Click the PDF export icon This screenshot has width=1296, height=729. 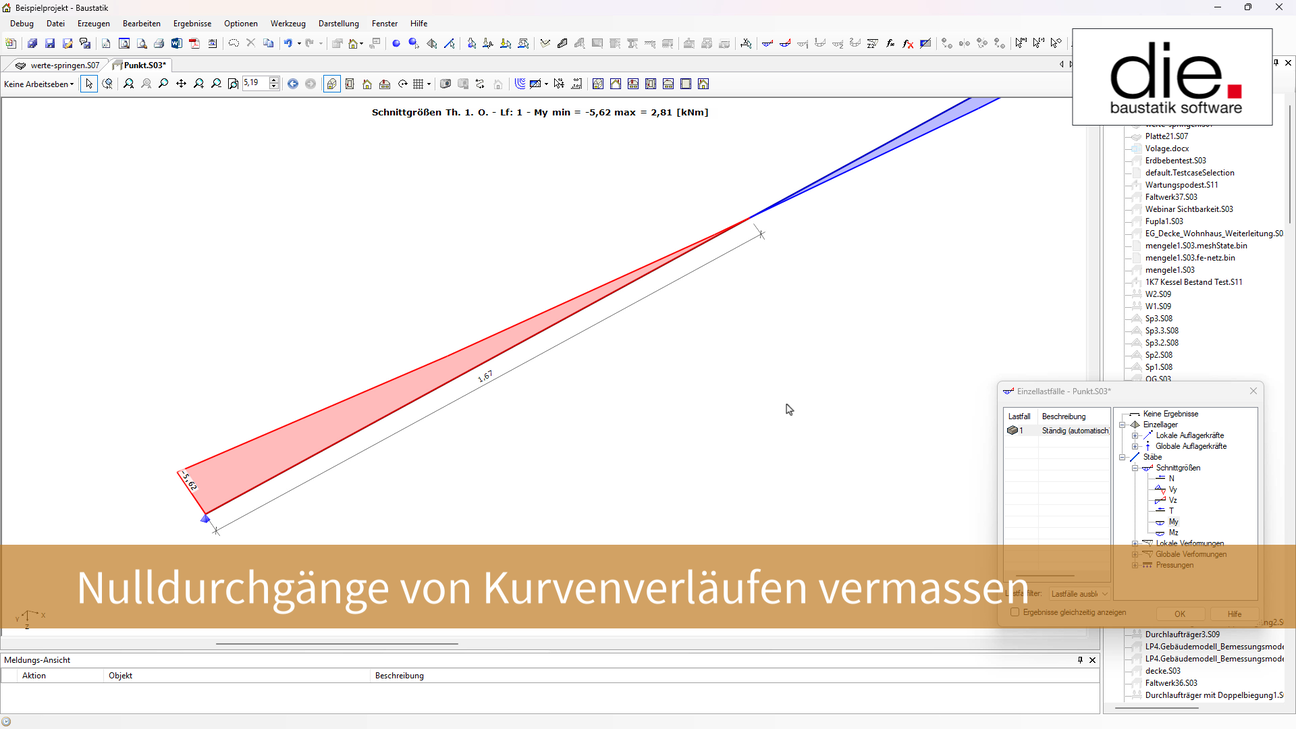194,44
